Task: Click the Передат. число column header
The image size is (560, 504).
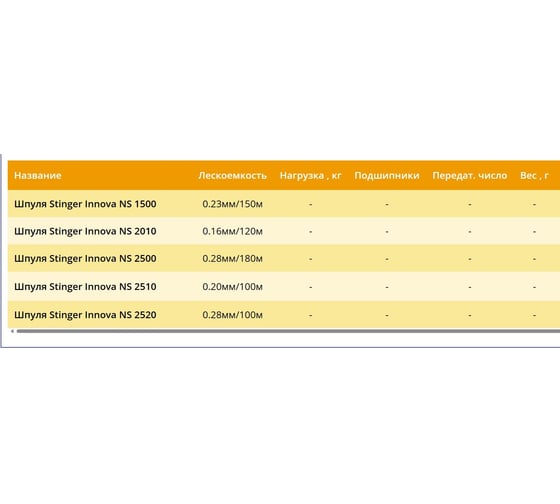Action: [470, 175]
